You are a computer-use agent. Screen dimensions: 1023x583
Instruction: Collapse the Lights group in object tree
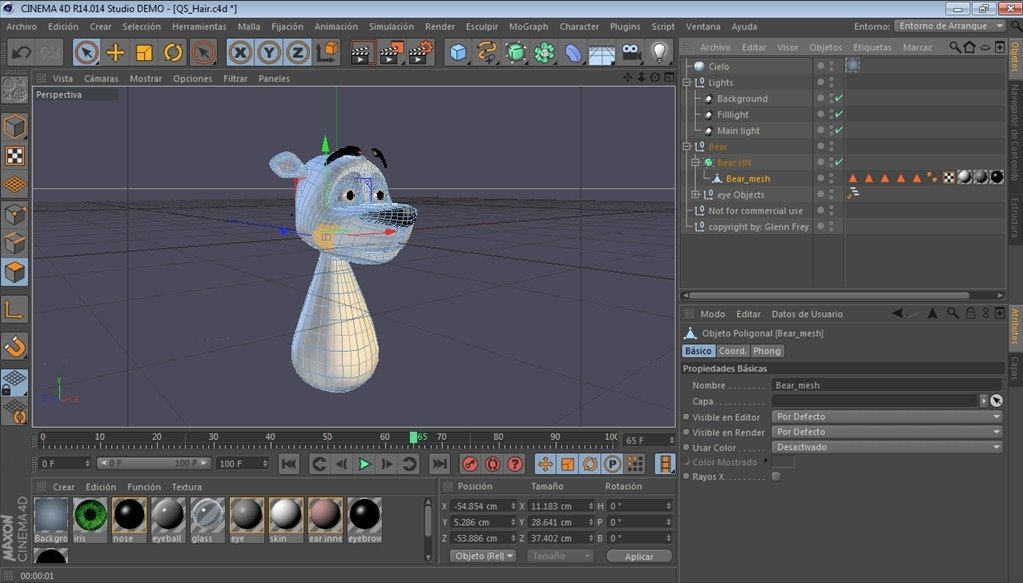[688, 83]
